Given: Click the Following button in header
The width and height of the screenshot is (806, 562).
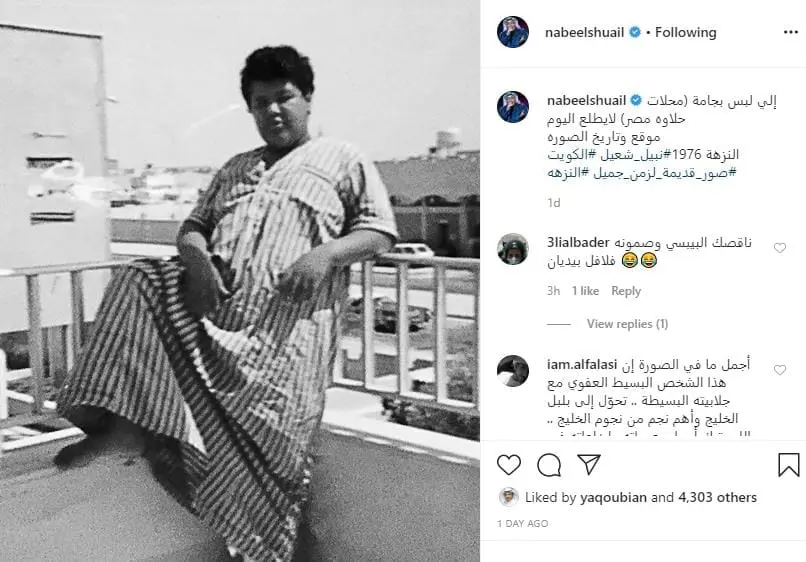Looking at the screenshot, I should click(685, 32).
